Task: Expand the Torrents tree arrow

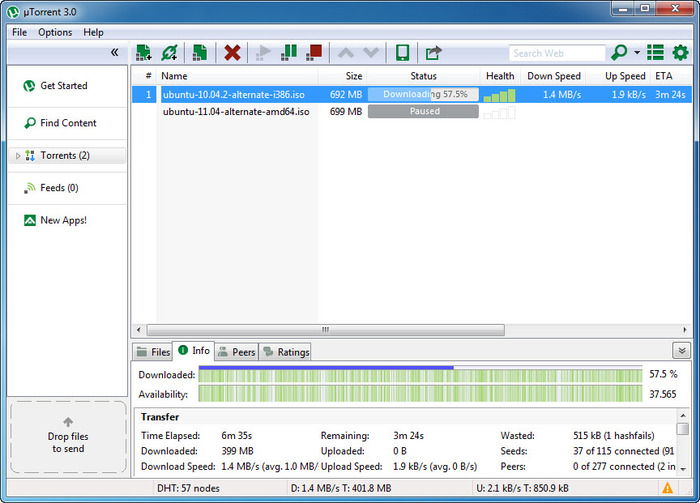Action: click(x=18, y=156)
